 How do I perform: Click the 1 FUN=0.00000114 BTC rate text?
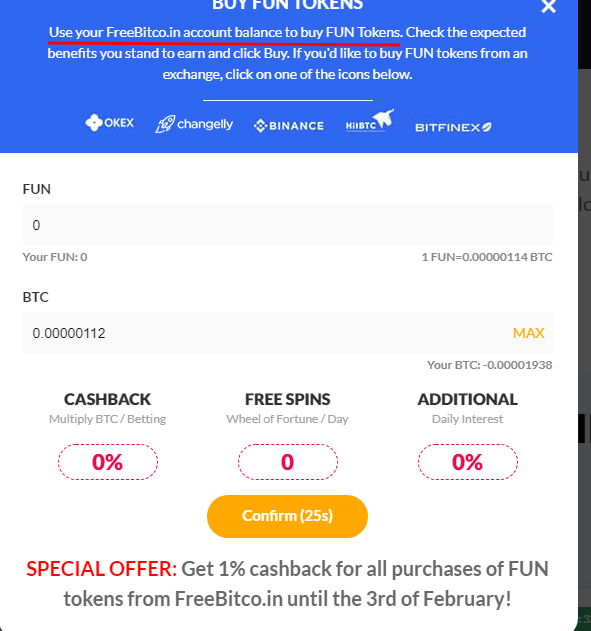click(x=487, y=257)
